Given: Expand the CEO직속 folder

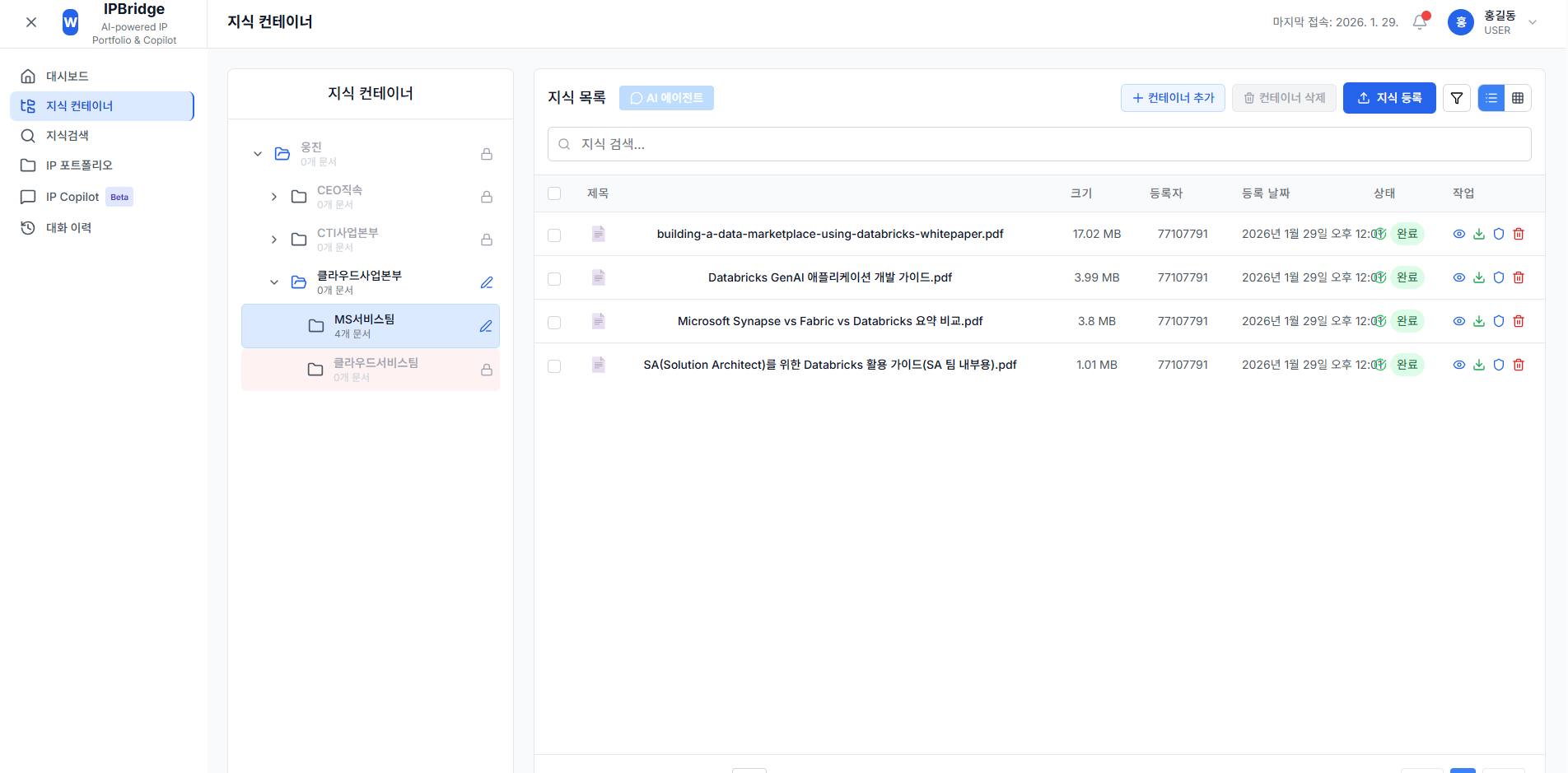Looking at the screenshot, I should [x=274, y=197].
